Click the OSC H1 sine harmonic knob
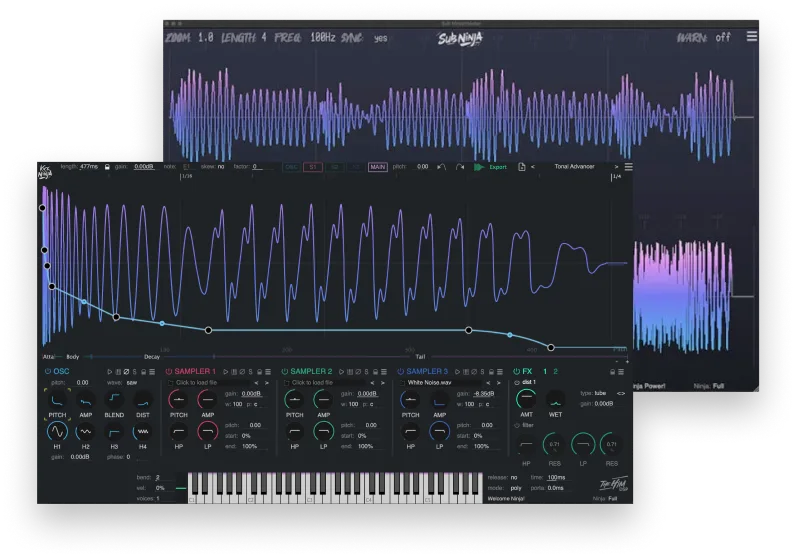The height and width of the screenshot is (559, 797). [x=57, y=432]
